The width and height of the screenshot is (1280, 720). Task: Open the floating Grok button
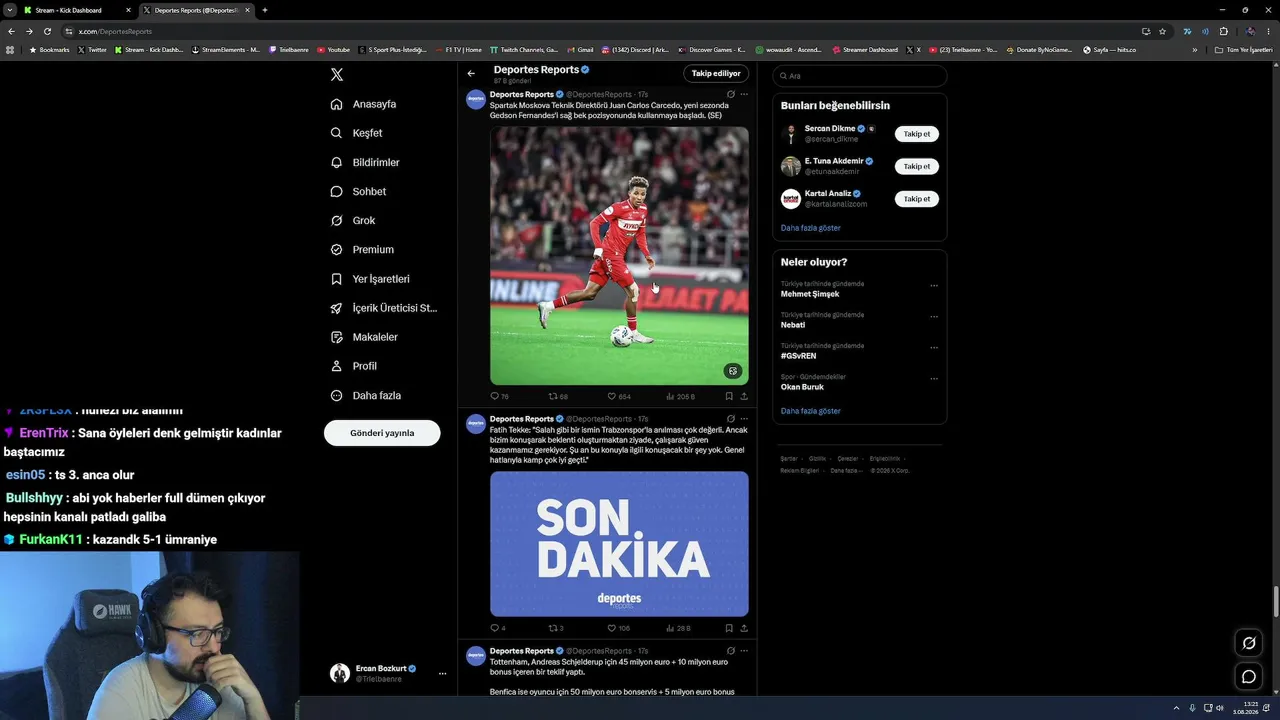1249,643
